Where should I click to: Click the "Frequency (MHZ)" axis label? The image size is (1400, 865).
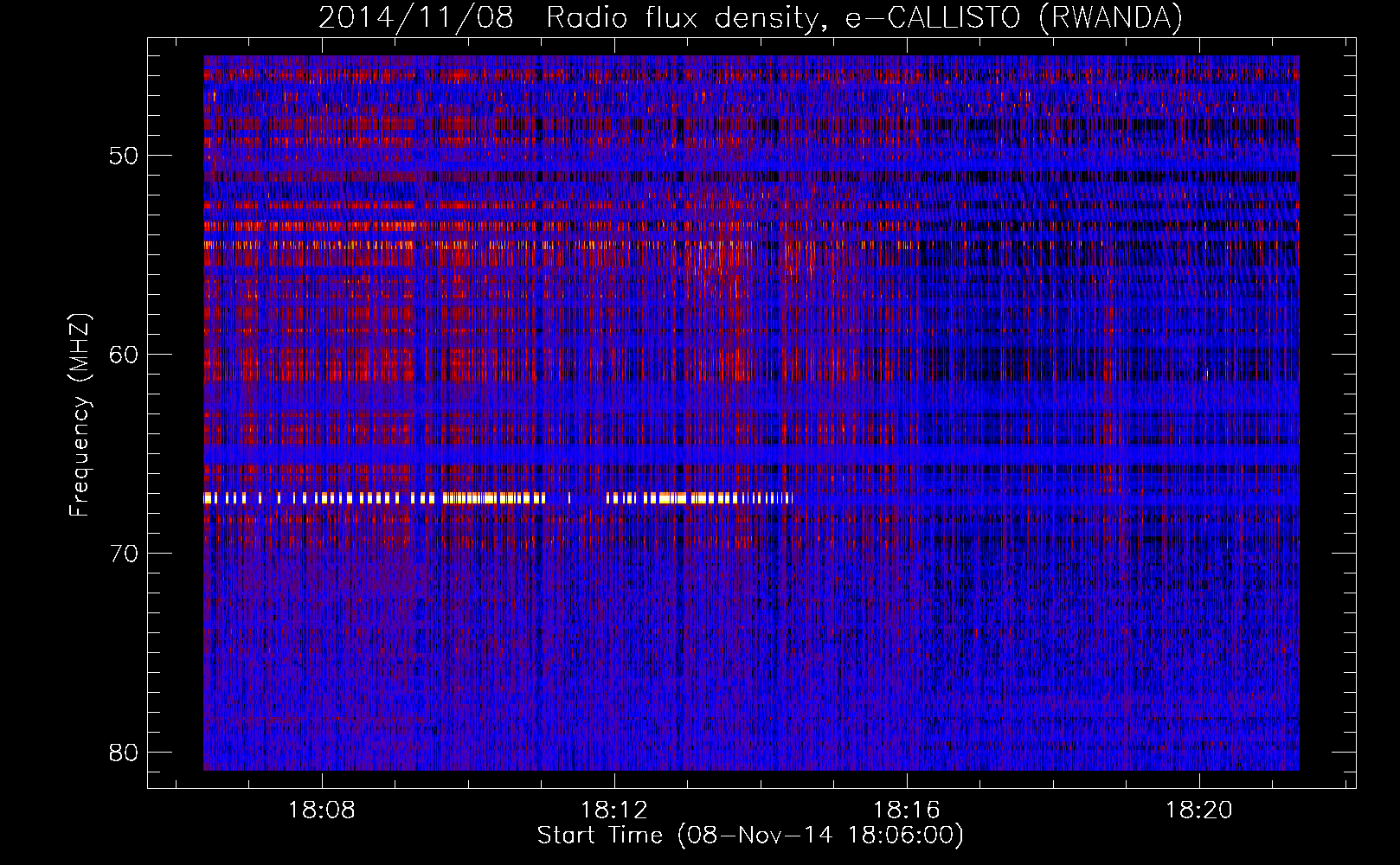(x=80, y=415)
